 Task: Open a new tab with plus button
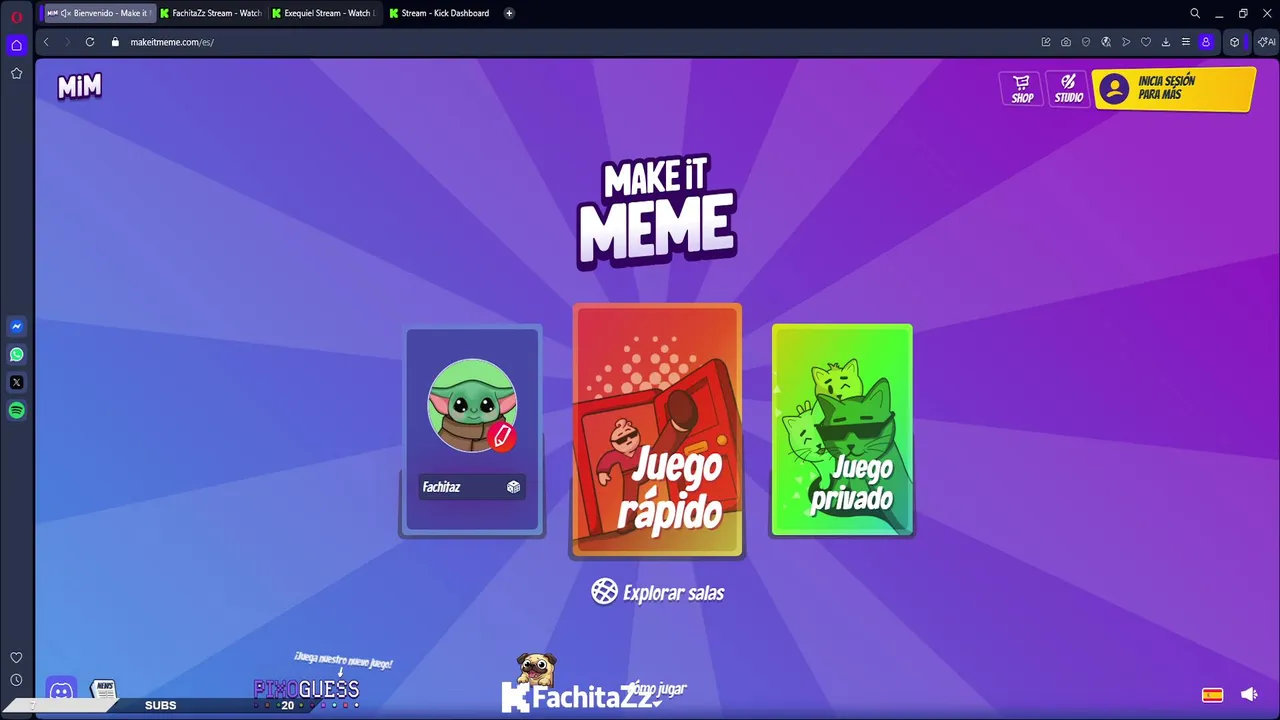[x=509, y=13]
